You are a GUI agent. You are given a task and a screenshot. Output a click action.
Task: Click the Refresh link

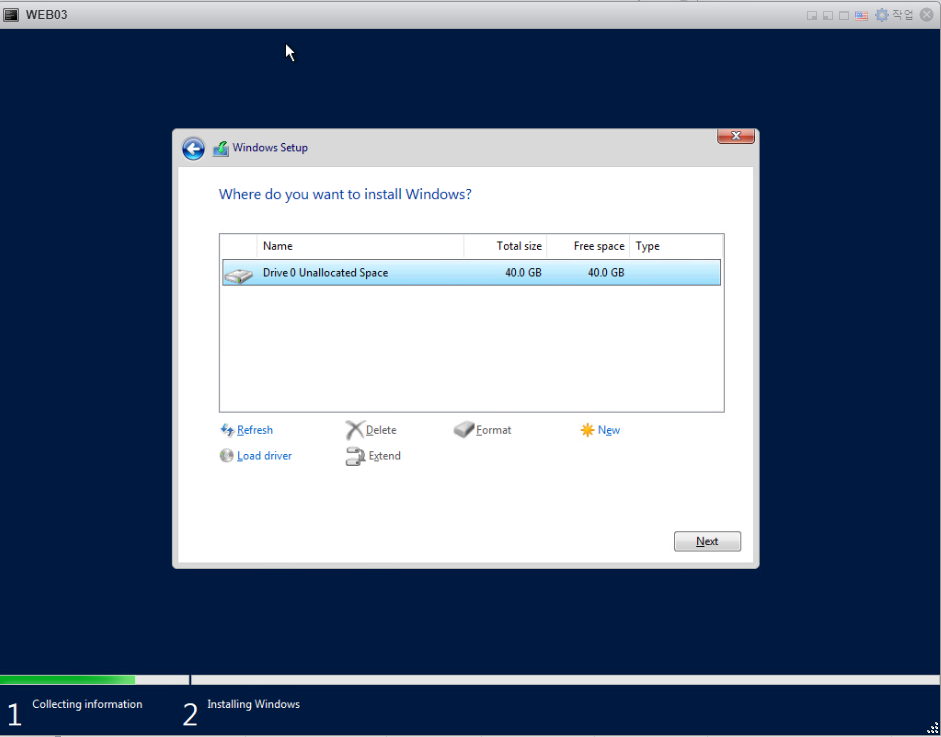tap(254, 430)
